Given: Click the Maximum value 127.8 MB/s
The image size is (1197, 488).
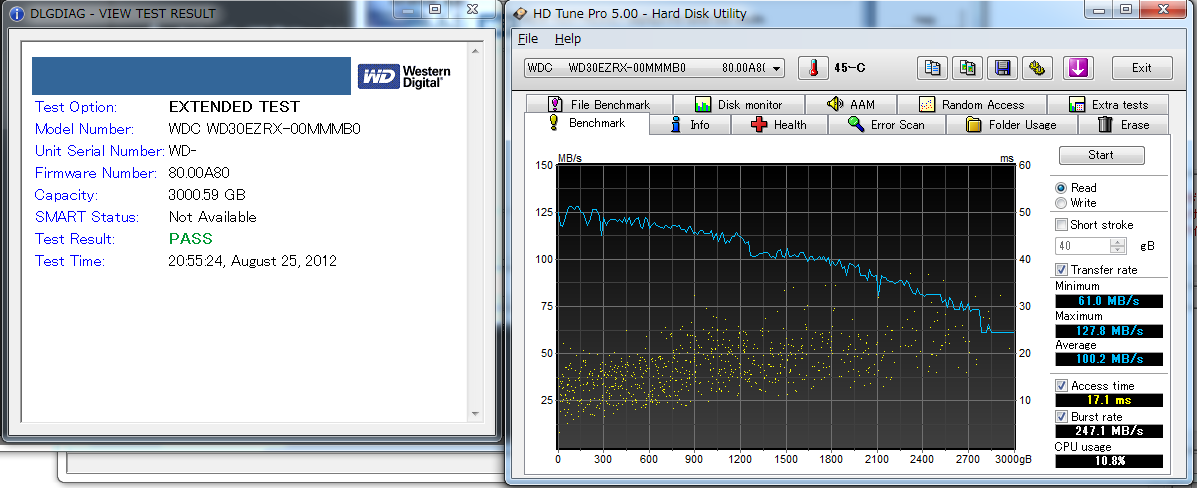Looking at the screenshot, I should coord(1108,331).
